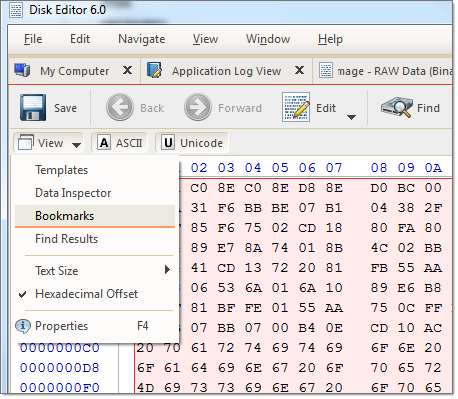Click the Save button label

click(x=65, y=108)
